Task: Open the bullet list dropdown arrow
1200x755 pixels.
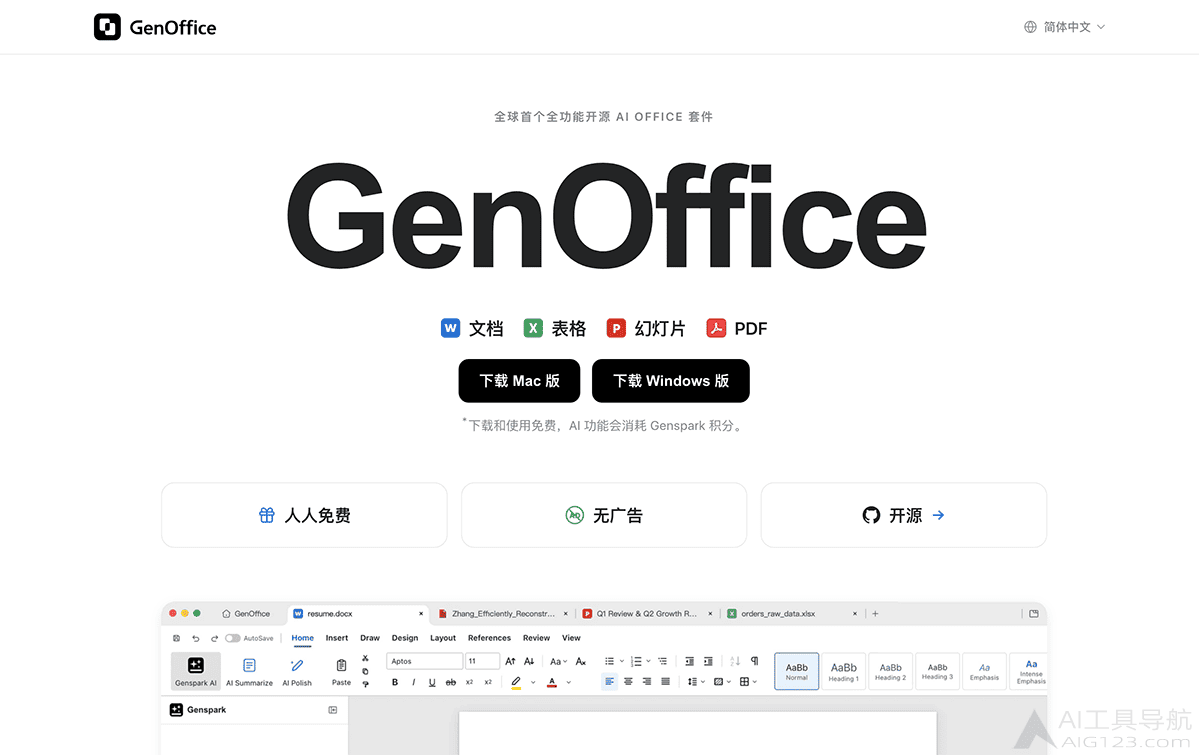Action: (x=622, y=661)
